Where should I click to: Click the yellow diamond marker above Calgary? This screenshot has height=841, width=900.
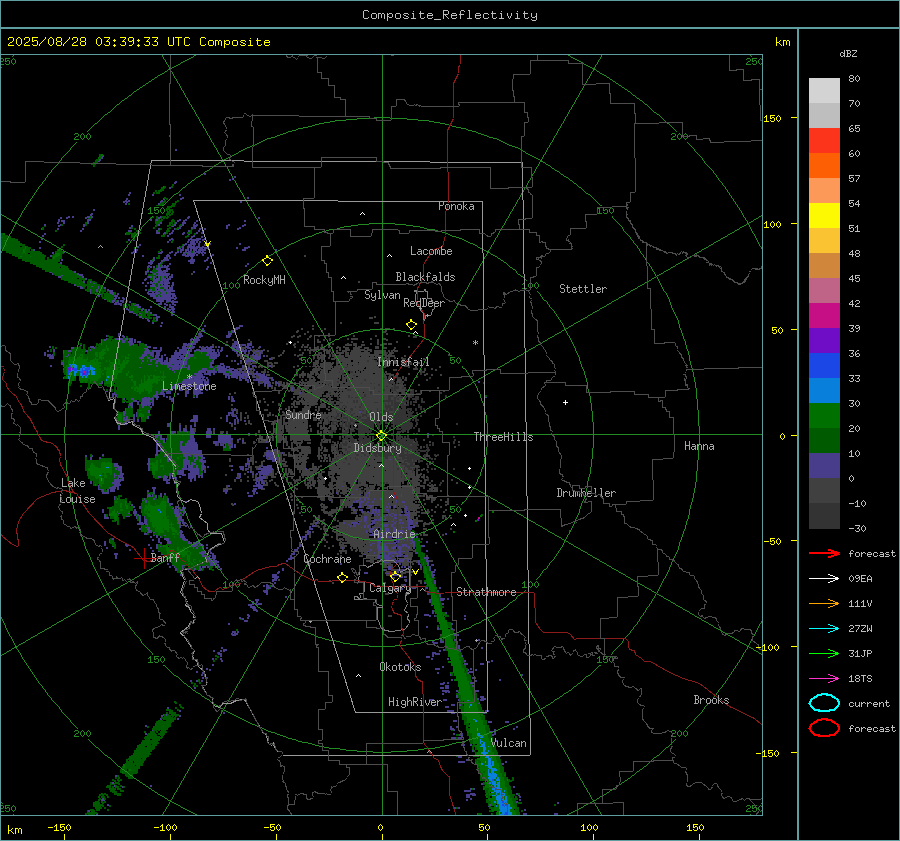(395, 576)
